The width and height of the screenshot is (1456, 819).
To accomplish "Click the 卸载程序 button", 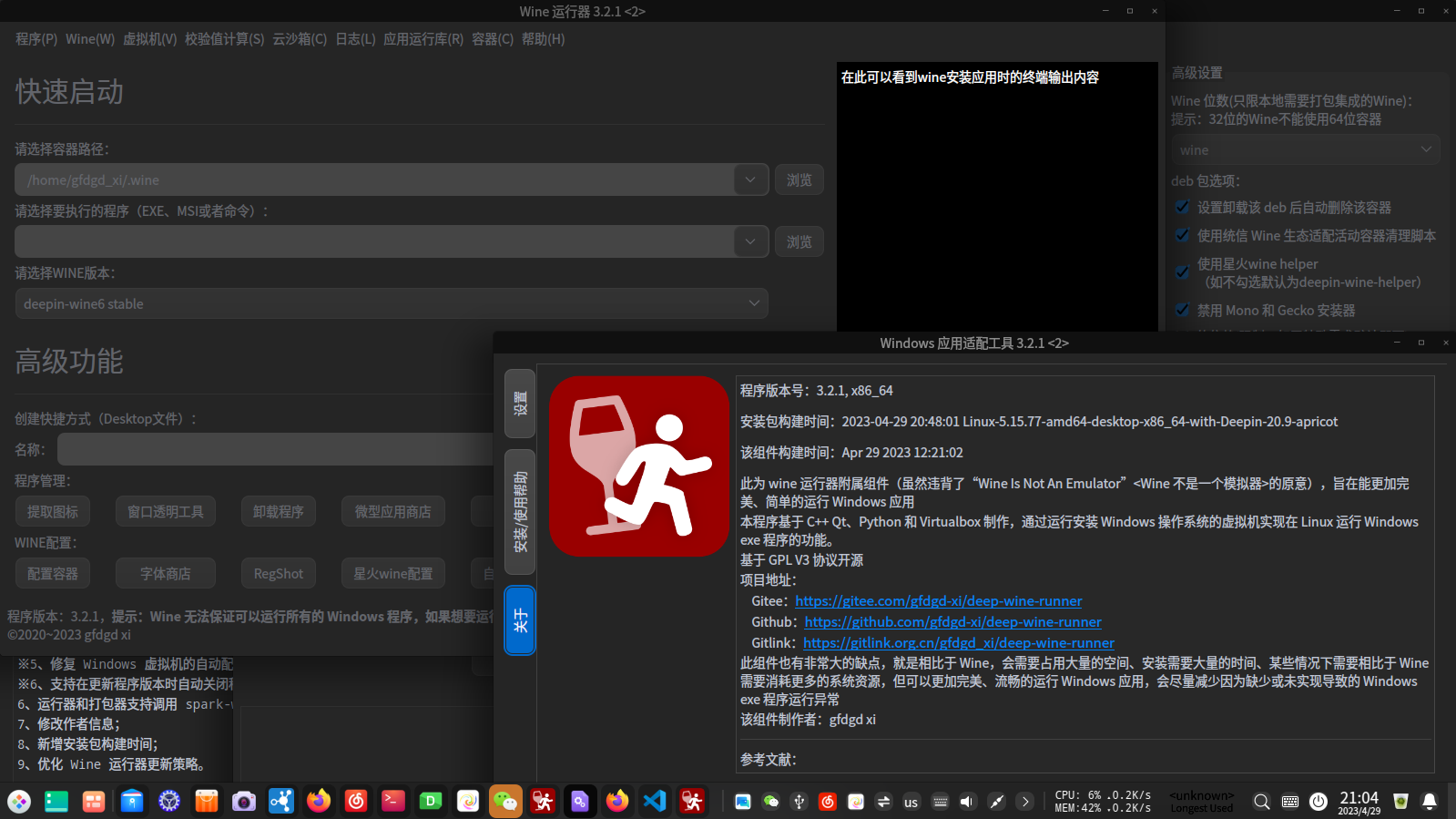I will point(279,511).
